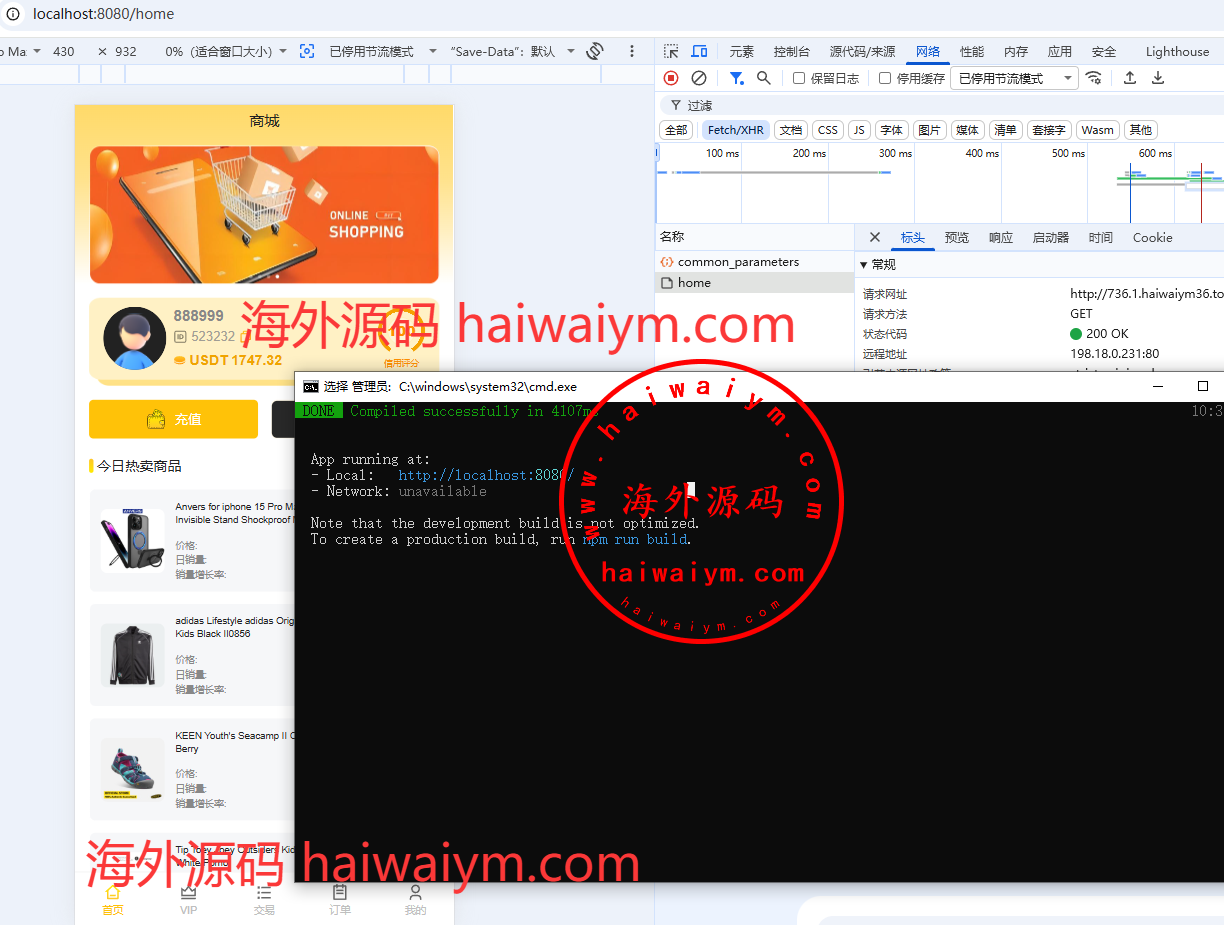Screen dimensions: 1224x925
Task: Open device toolbar three-dot menu
Action: 632,51
